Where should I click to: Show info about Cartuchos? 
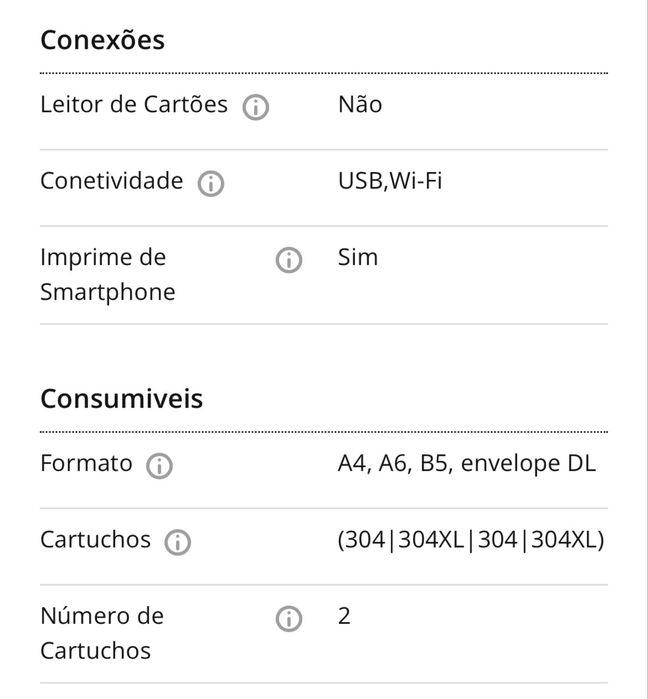point(177,543)
